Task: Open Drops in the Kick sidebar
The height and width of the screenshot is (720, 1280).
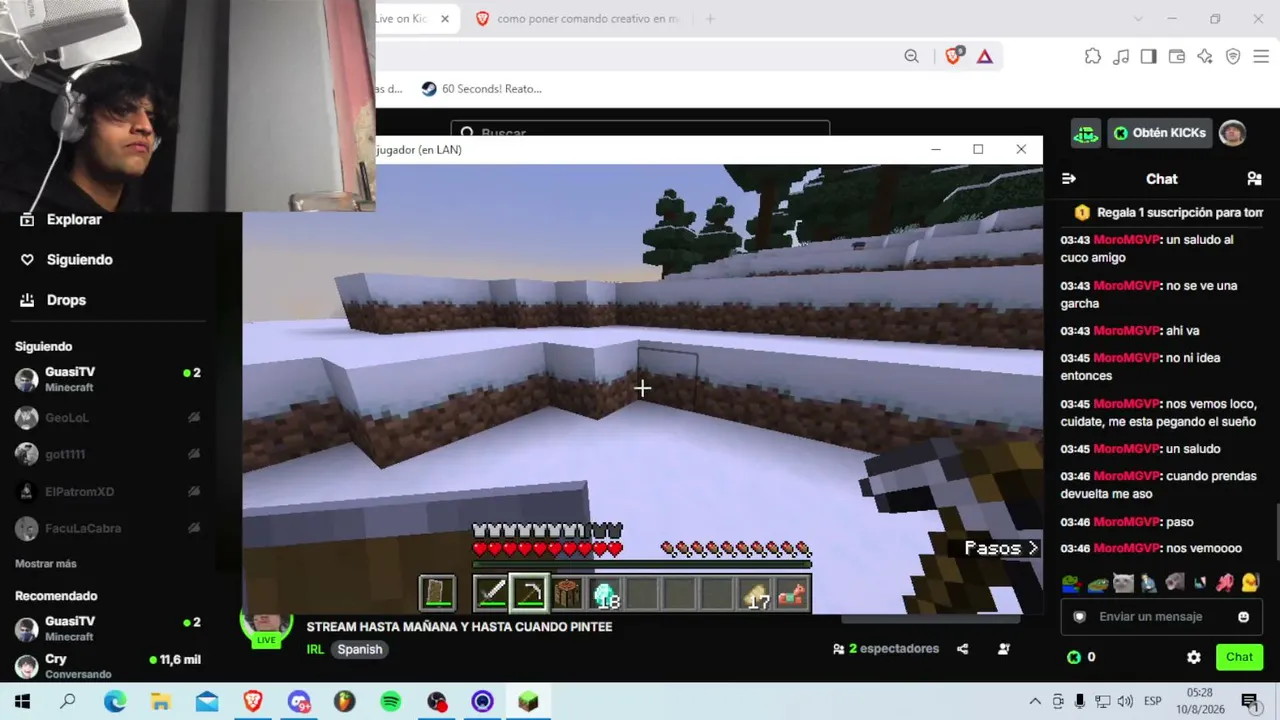Action: (53, 300)
